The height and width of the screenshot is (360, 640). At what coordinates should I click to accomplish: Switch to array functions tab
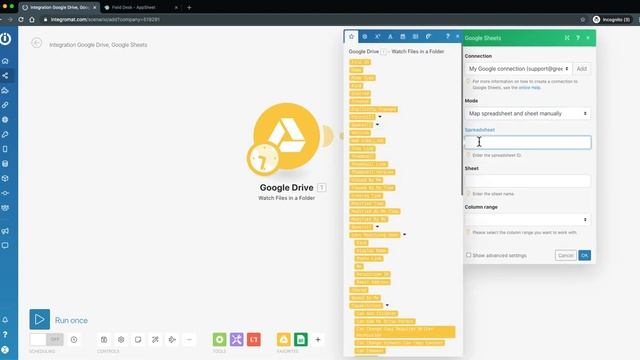tap(416, 36)
